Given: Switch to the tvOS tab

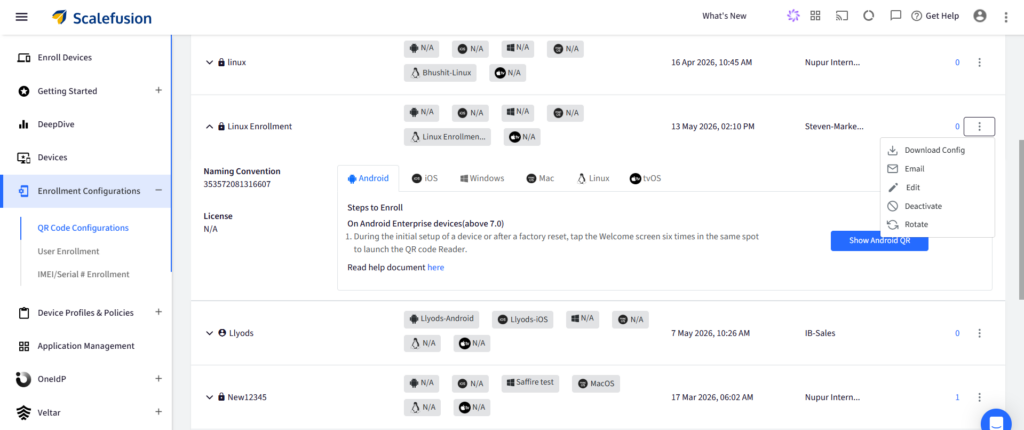Looking at the screenshot, I should tap(645, 178).
